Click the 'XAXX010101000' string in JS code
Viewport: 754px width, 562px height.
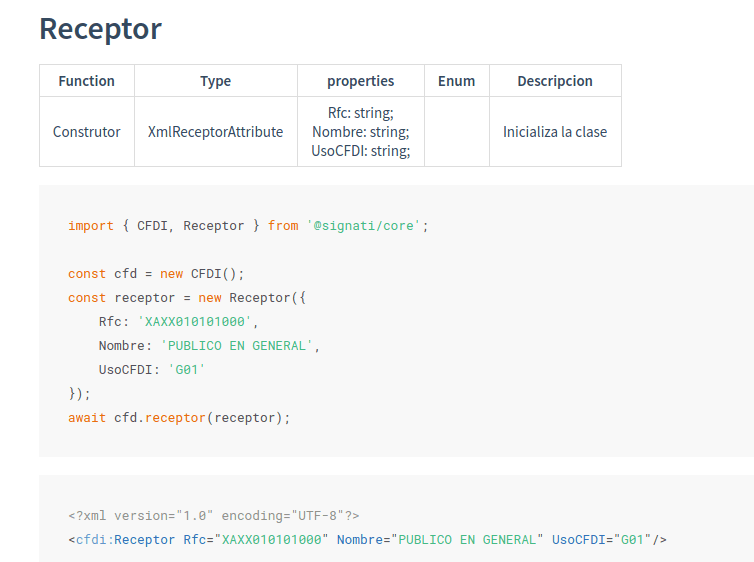pos(194,322)
